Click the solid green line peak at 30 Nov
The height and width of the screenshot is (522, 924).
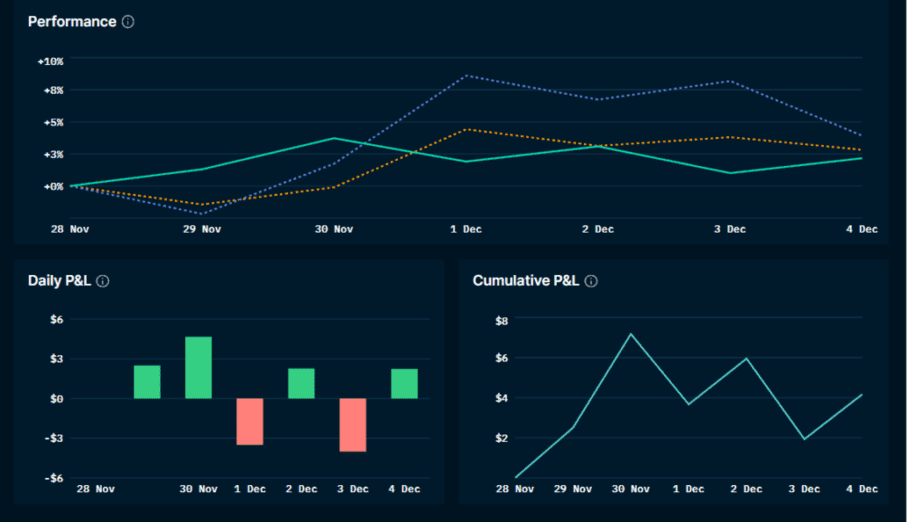click(334, 138)
